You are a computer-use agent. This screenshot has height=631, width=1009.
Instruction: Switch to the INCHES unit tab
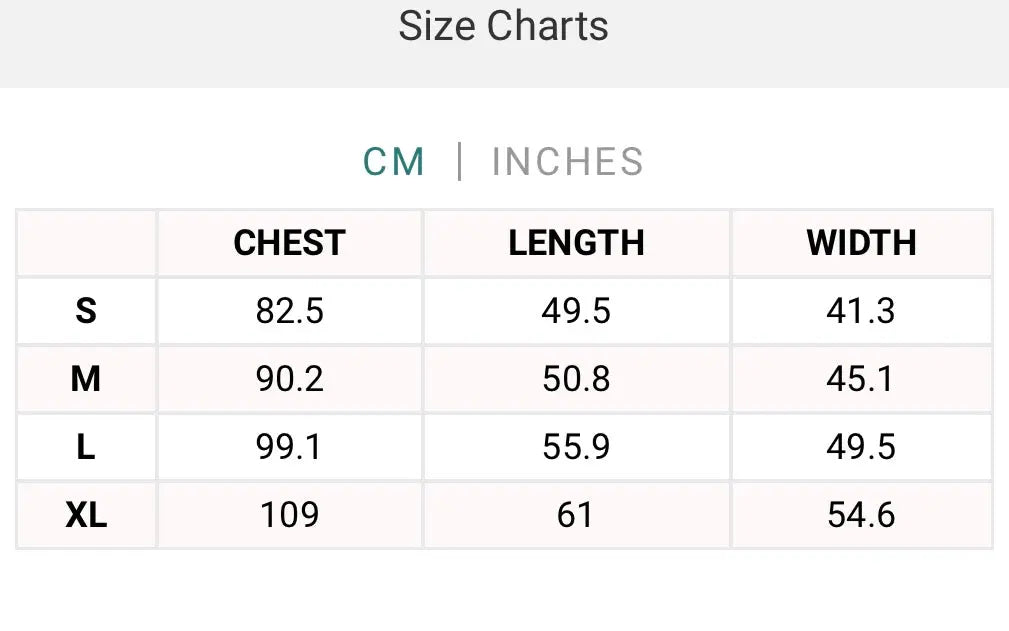567,162
